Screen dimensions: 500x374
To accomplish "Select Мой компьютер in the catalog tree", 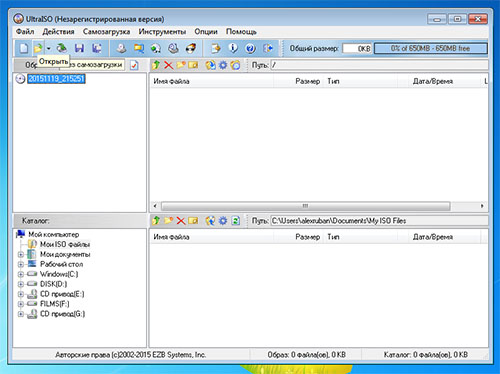I will tap(53, 234).
